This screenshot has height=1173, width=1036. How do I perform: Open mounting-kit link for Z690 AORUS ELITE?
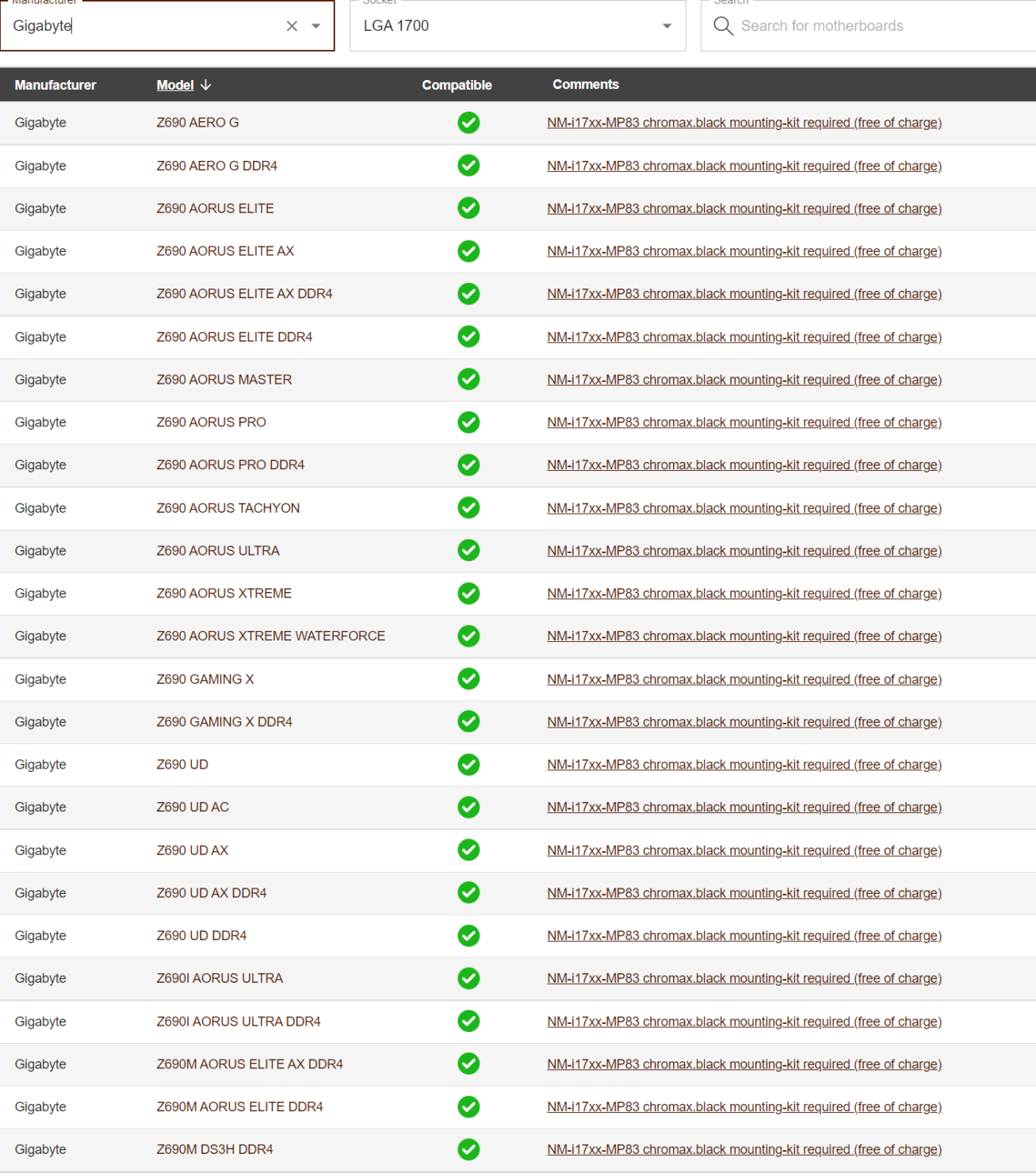click(x=744, y=208)
